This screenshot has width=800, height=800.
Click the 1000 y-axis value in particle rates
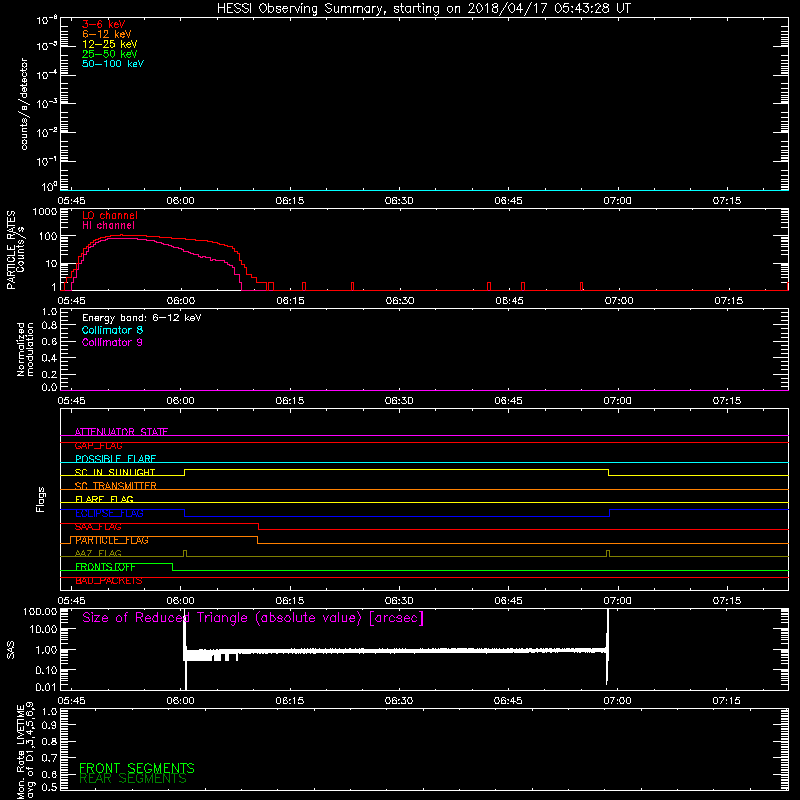(x=44, y=212)
